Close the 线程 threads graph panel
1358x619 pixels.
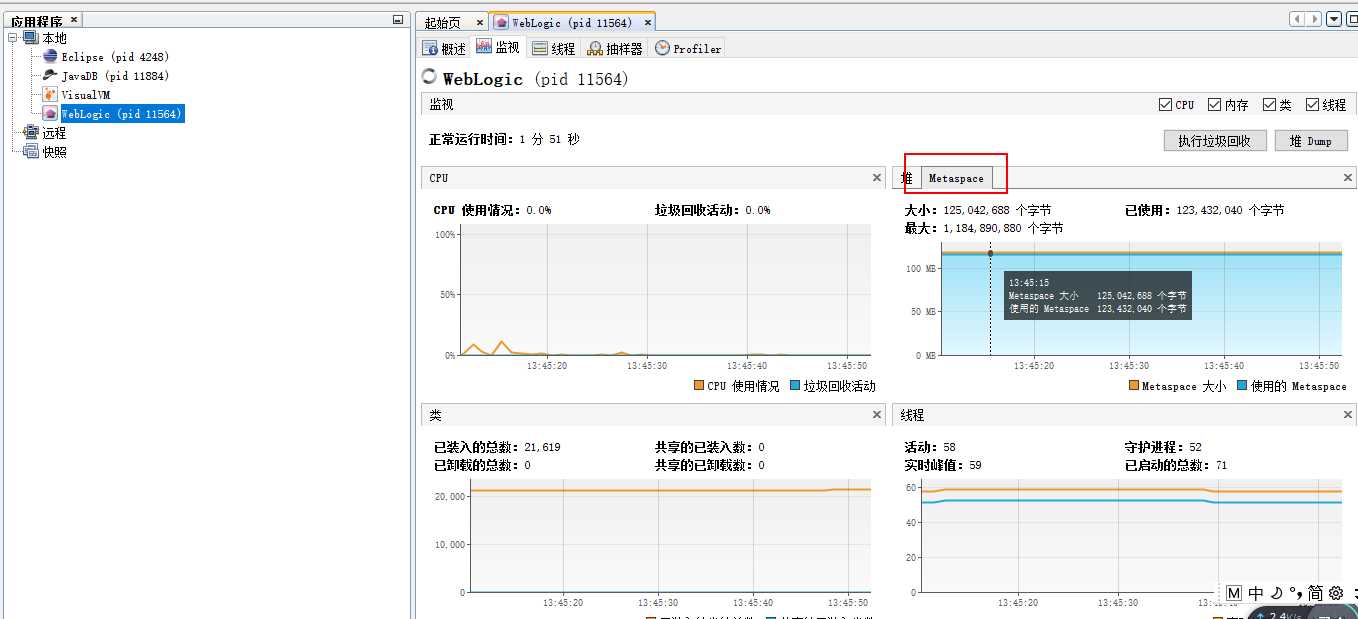[1347, 415]
